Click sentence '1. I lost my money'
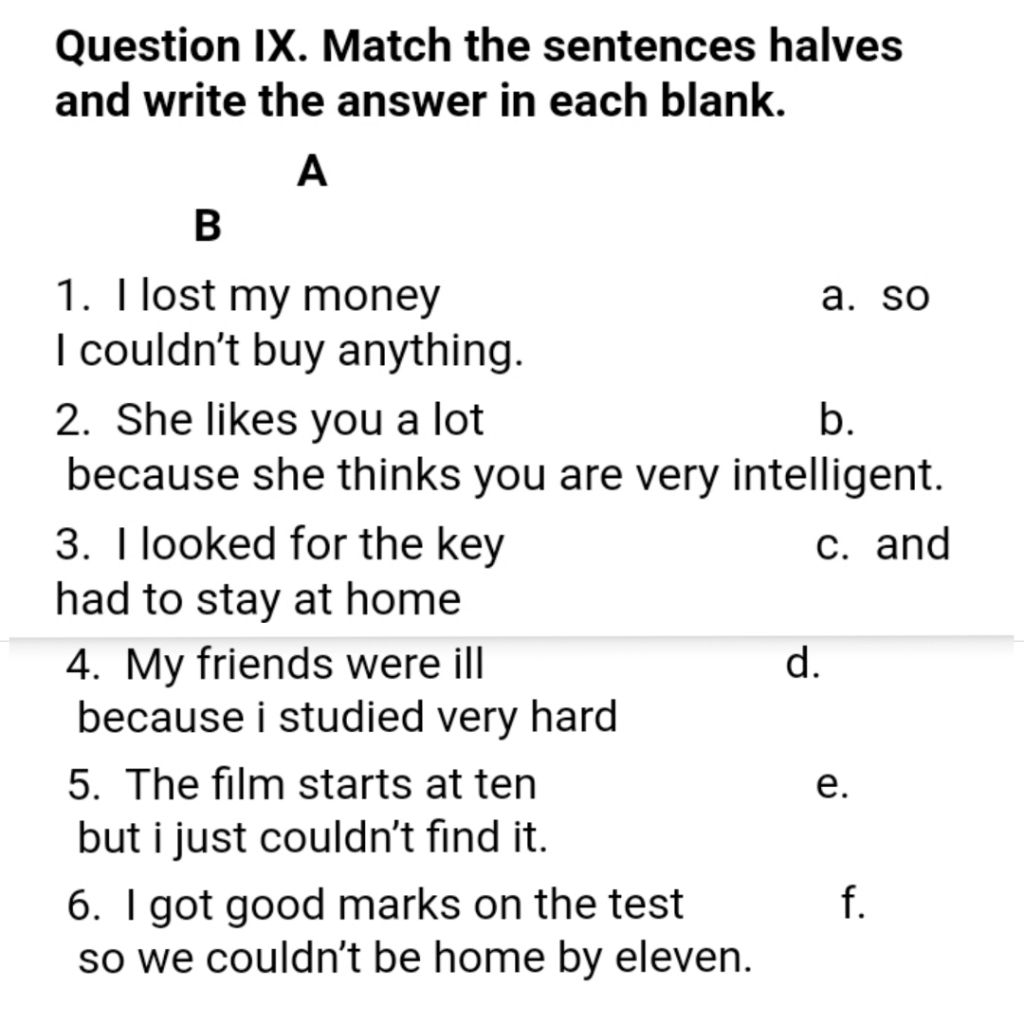The image size is (1024, 1024). (248, 296)
